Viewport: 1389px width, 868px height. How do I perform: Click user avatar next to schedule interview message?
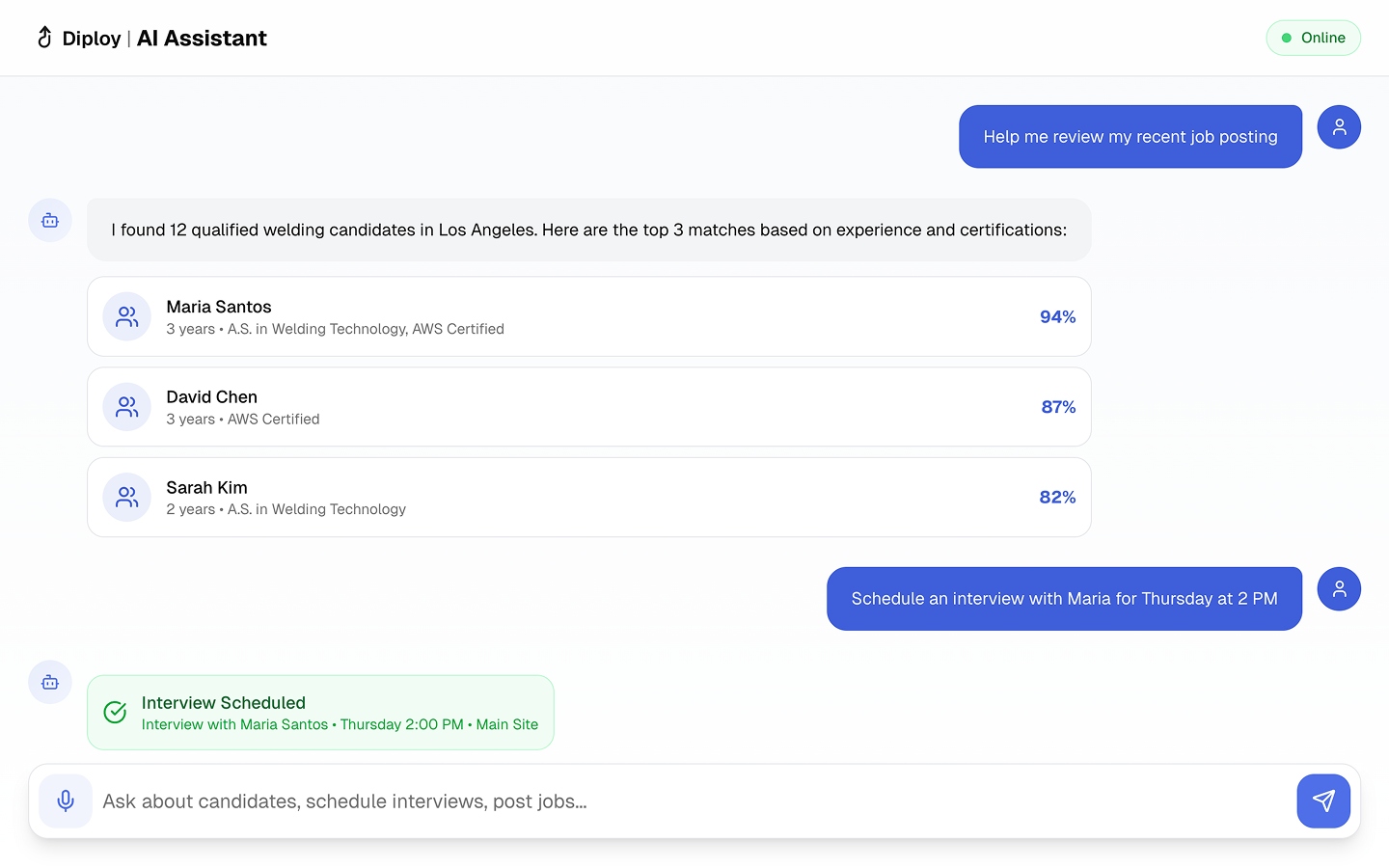tap(1339, 589)
